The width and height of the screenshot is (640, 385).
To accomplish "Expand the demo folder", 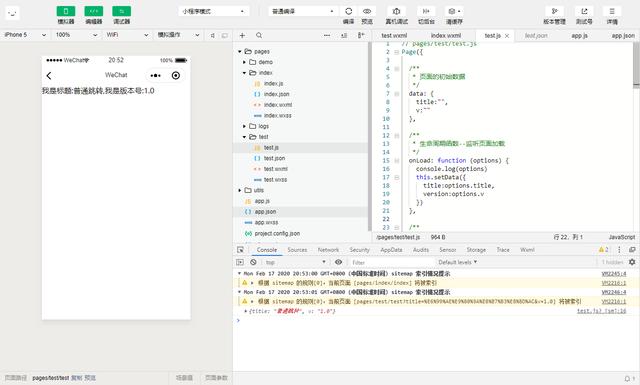I will 244,62.
